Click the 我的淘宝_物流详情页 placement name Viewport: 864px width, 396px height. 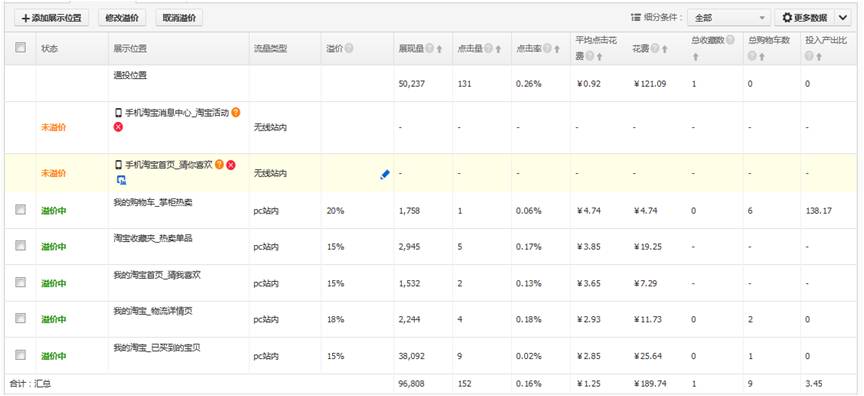[x=153, y=311]
